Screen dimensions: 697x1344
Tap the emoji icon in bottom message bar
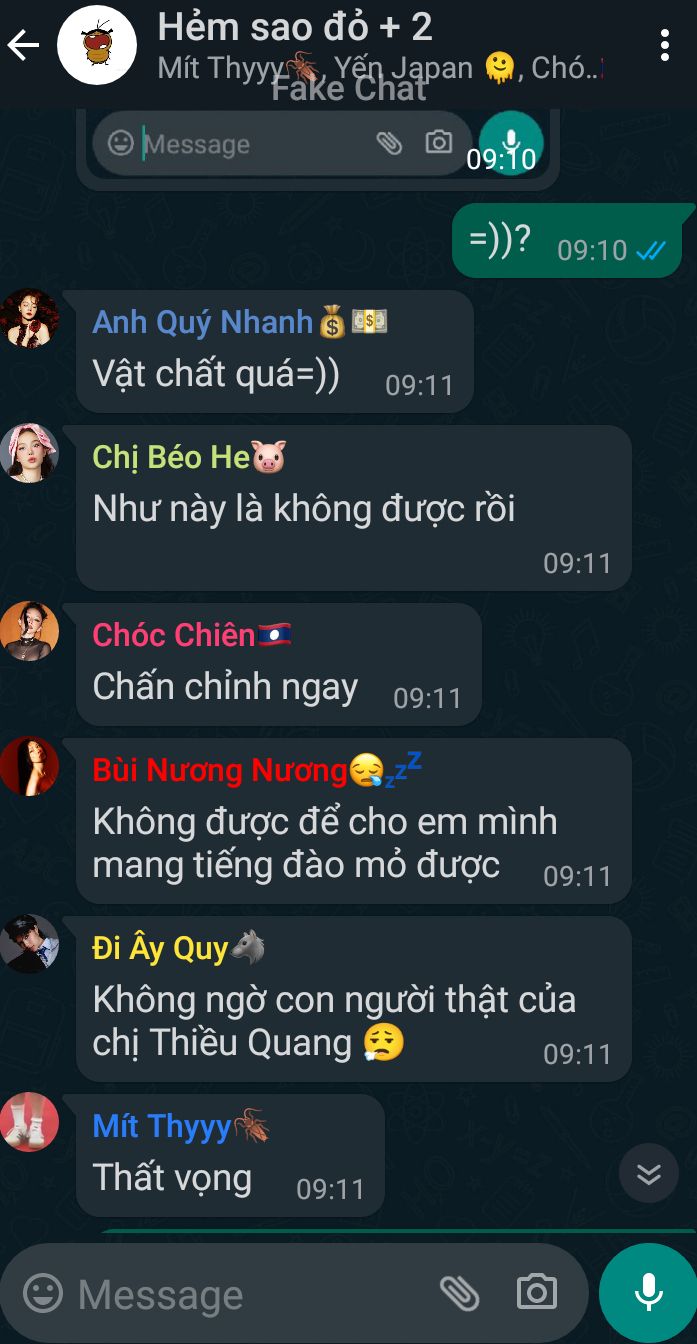(x=42, y=1293)
